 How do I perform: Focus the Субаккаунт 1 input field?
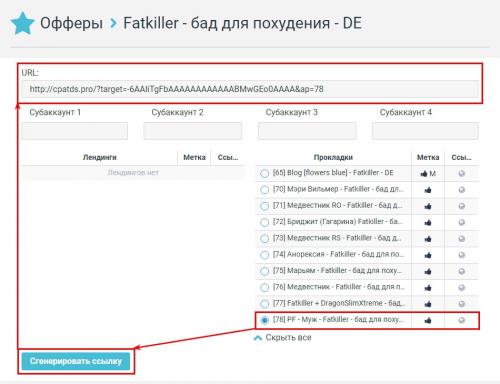(x=75, y=131)
